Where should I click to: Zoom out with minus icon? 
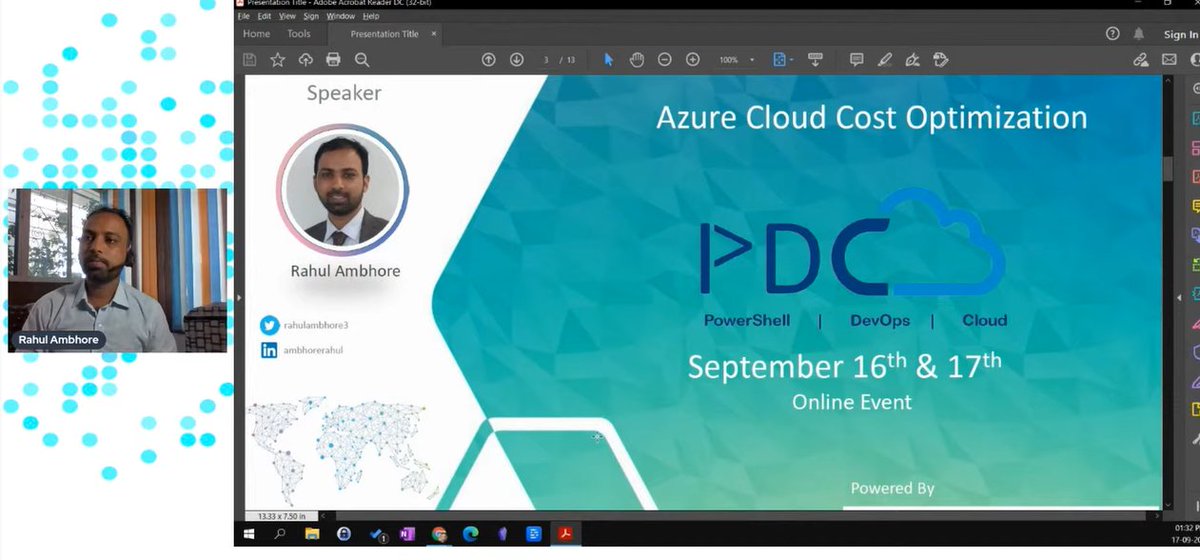point(664,60)
